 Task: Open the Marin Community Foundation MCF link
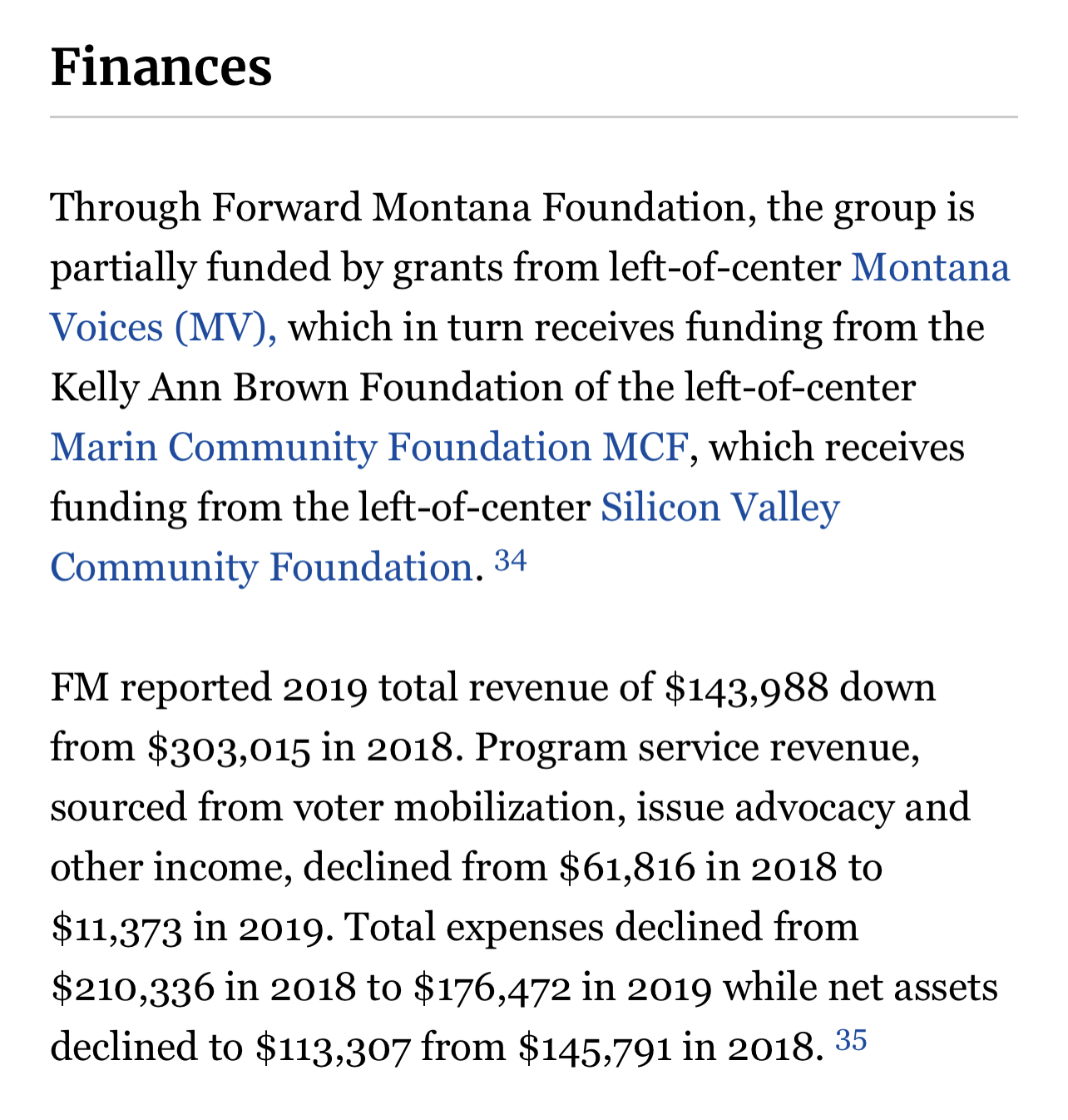(x=369, y=448)
